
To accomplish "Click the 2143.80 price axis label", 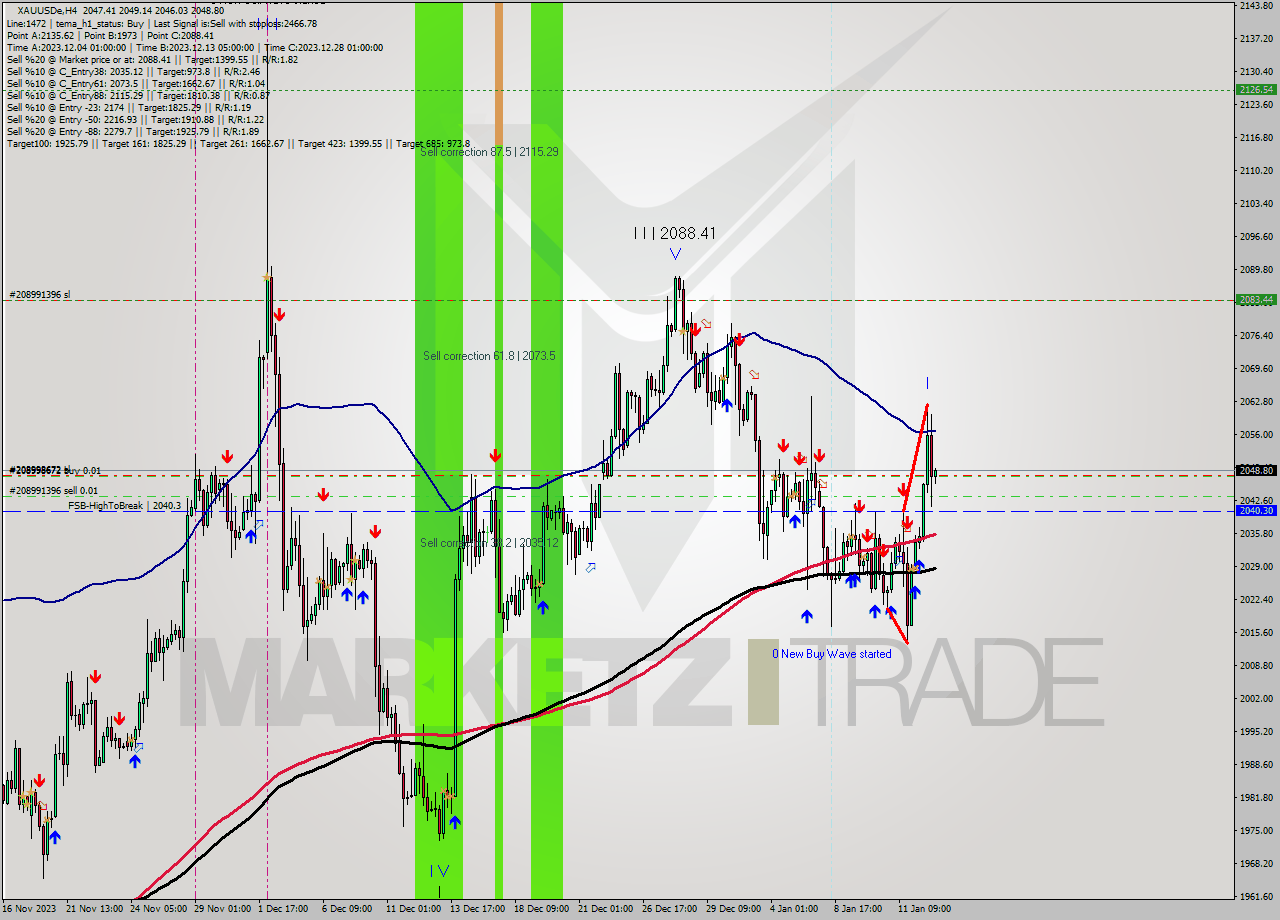I will 1256,6.
